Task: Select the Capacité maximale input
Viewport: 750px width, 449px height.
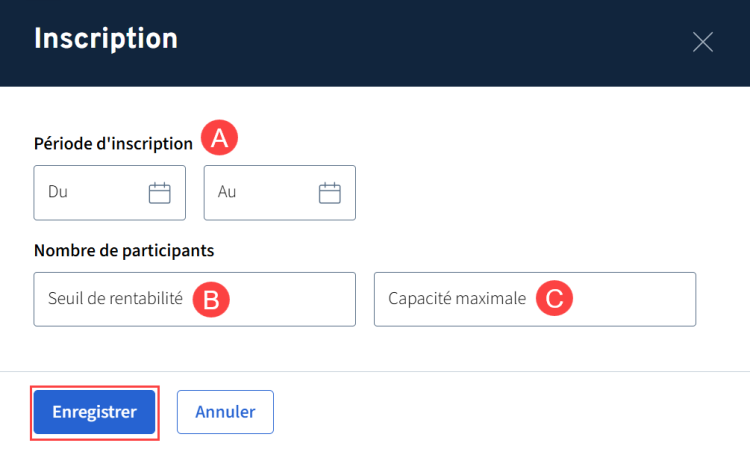Action: (x=456, y=299)
